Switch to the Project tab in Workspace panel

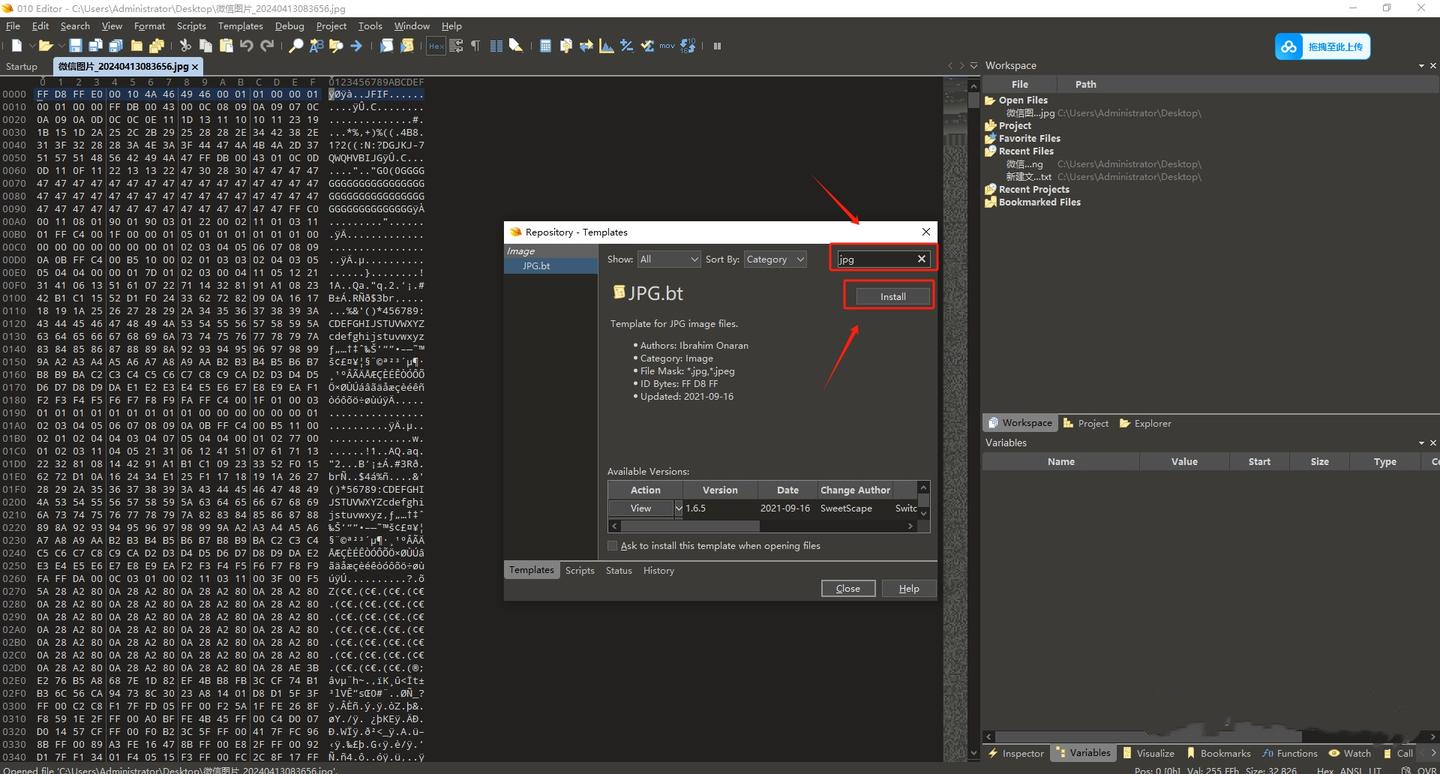tap(1085, 423)
